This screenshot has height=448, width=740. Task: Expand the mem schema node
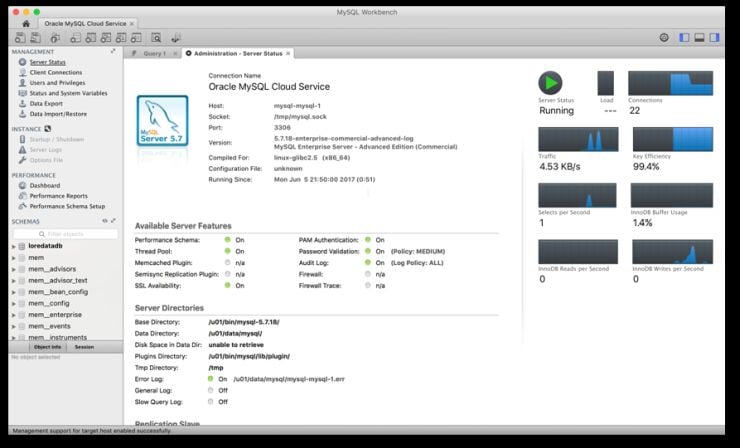pyautogui.click(x=14, y=258)
